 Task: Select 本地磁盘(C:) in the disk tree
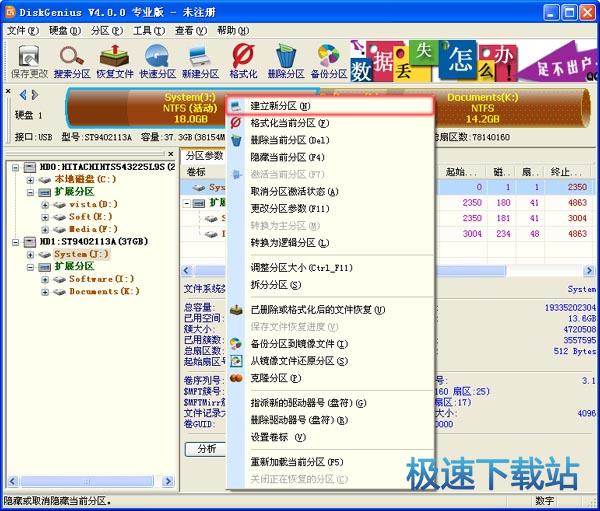85,179
